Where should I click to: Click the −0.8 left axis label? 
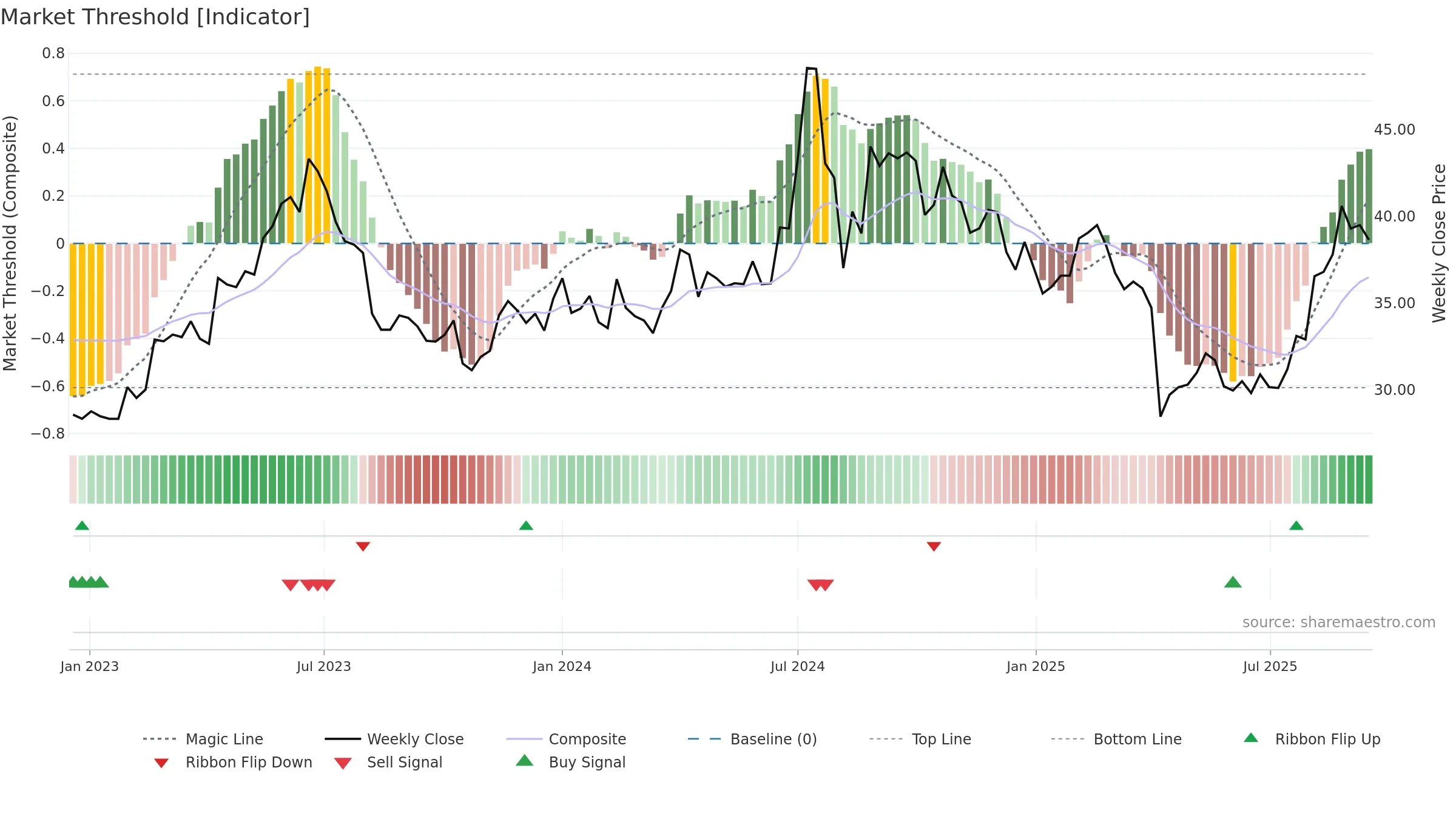pyautogui.click(x=48, y=434)
